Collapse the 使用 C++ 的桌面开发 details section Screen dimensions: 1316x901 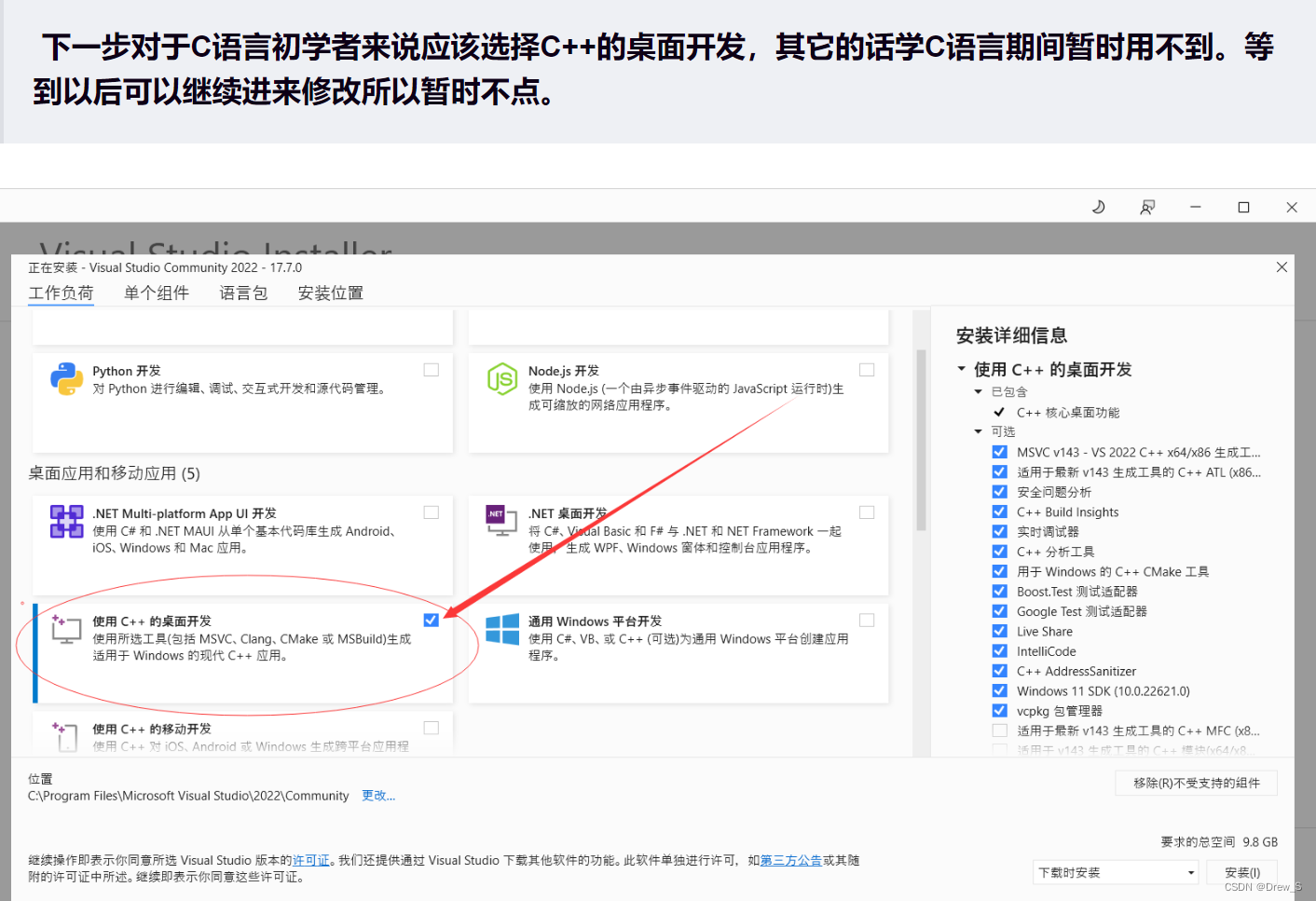click(x=962, y=369)
